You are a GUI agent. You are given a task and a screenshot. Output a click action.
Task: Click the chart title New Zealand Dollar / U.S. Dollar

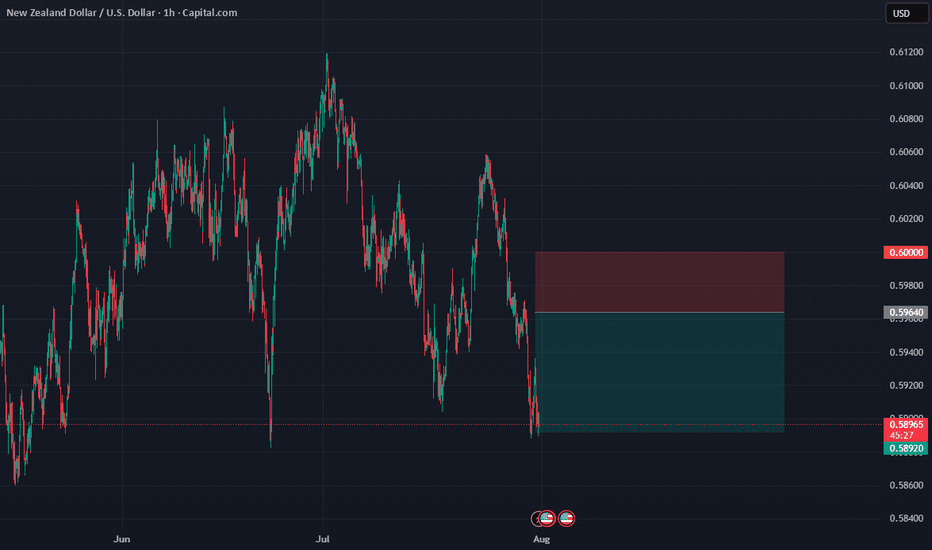pos(81,12)
